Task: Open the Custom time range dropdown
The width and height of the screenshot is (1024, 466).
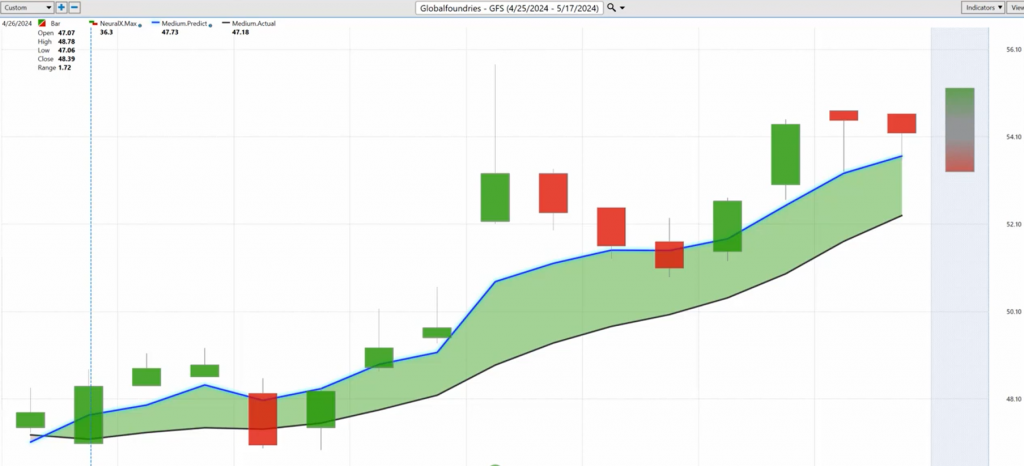Action: point(27,7)
